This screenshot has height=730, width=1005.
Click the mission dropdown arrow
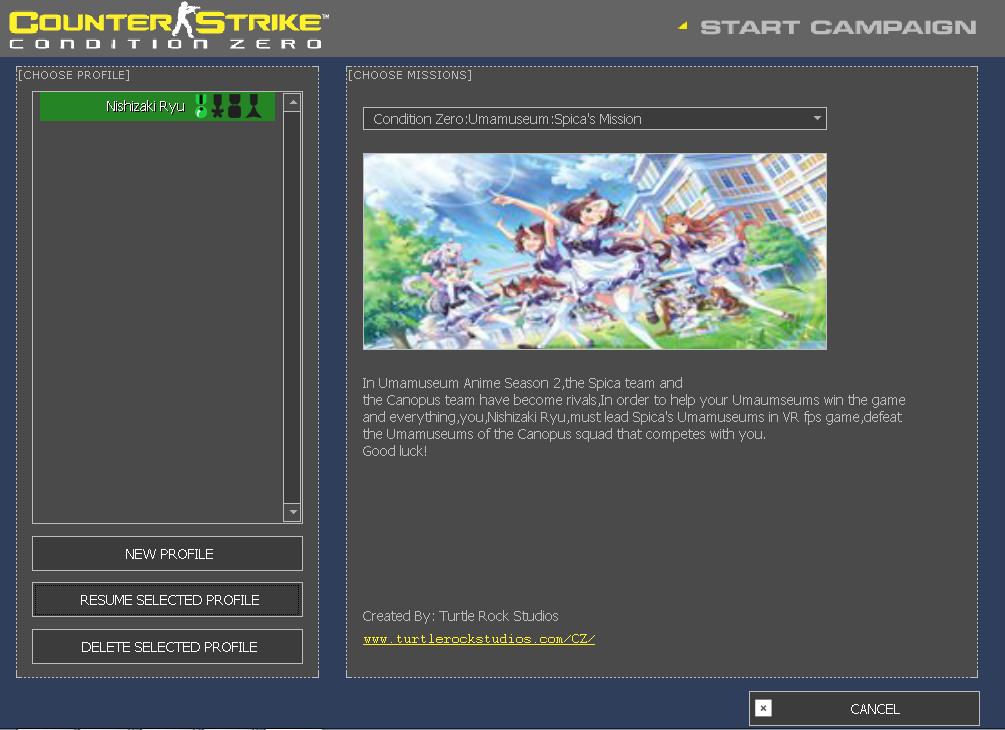tap(817, 119)
